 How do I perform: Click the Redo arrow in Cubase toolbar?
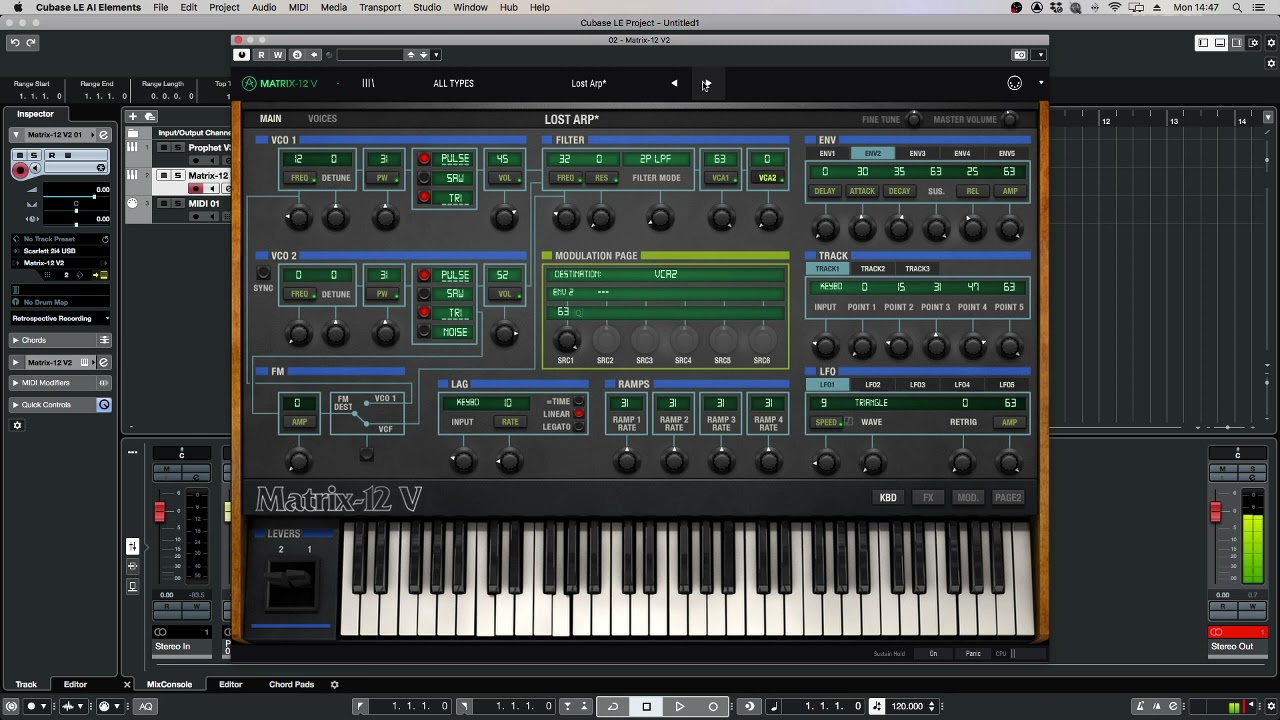[31, 42]
